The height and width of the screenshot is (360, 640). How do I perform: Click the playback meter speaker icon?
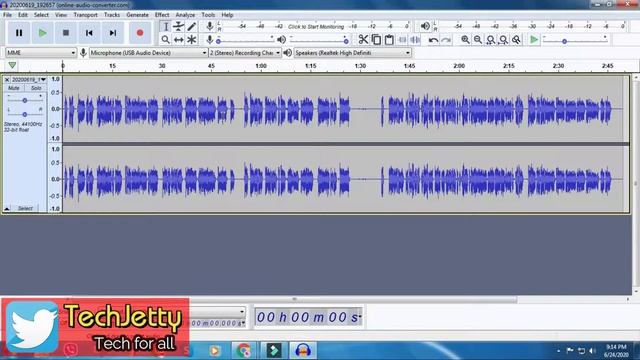pyautogui.click(x=425, y=26)
